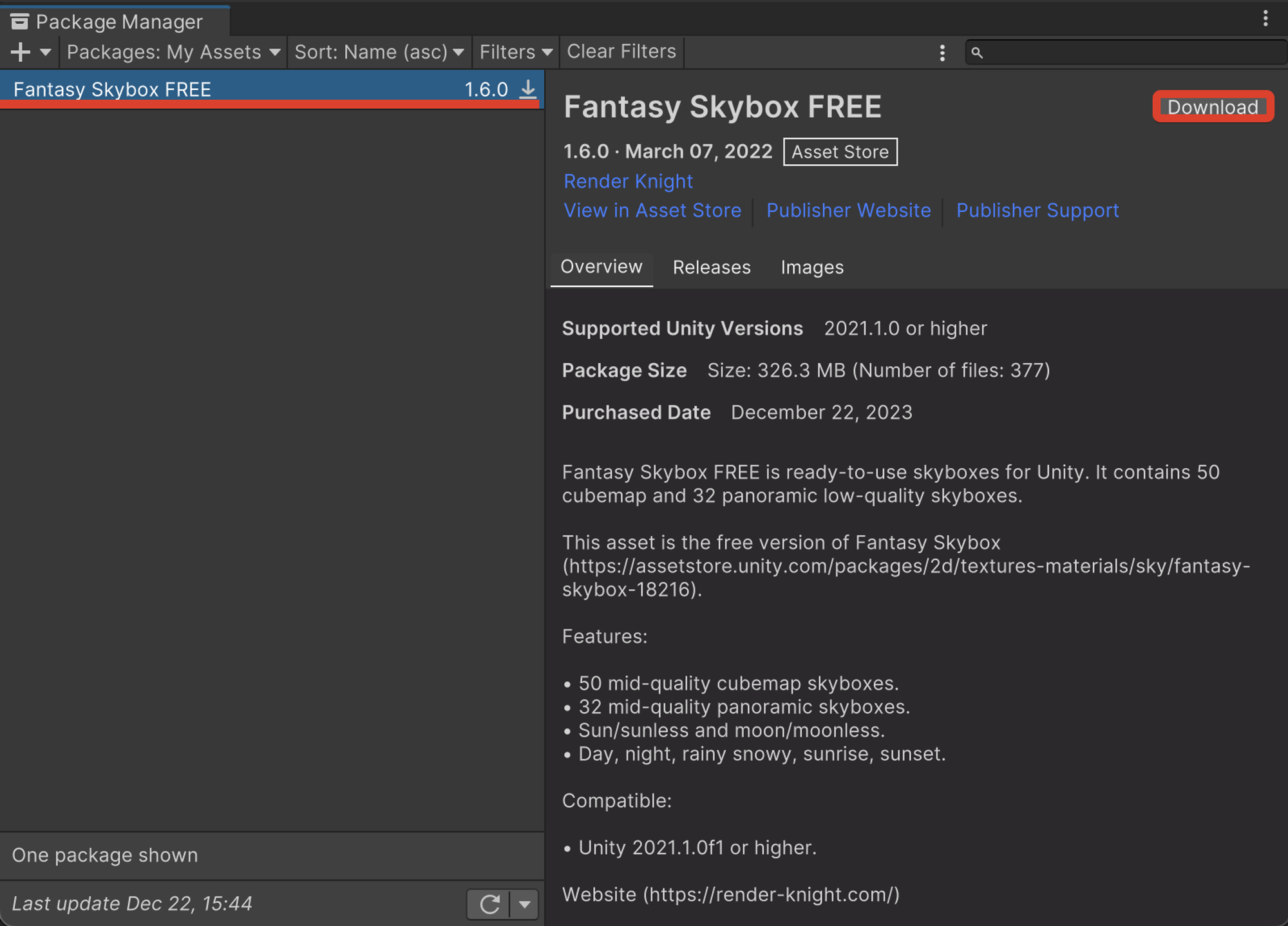Click the 'One package shown' status text
The height and width of the screenshot is (926, 1288).
pyautogui.click(x=105, y=855)
